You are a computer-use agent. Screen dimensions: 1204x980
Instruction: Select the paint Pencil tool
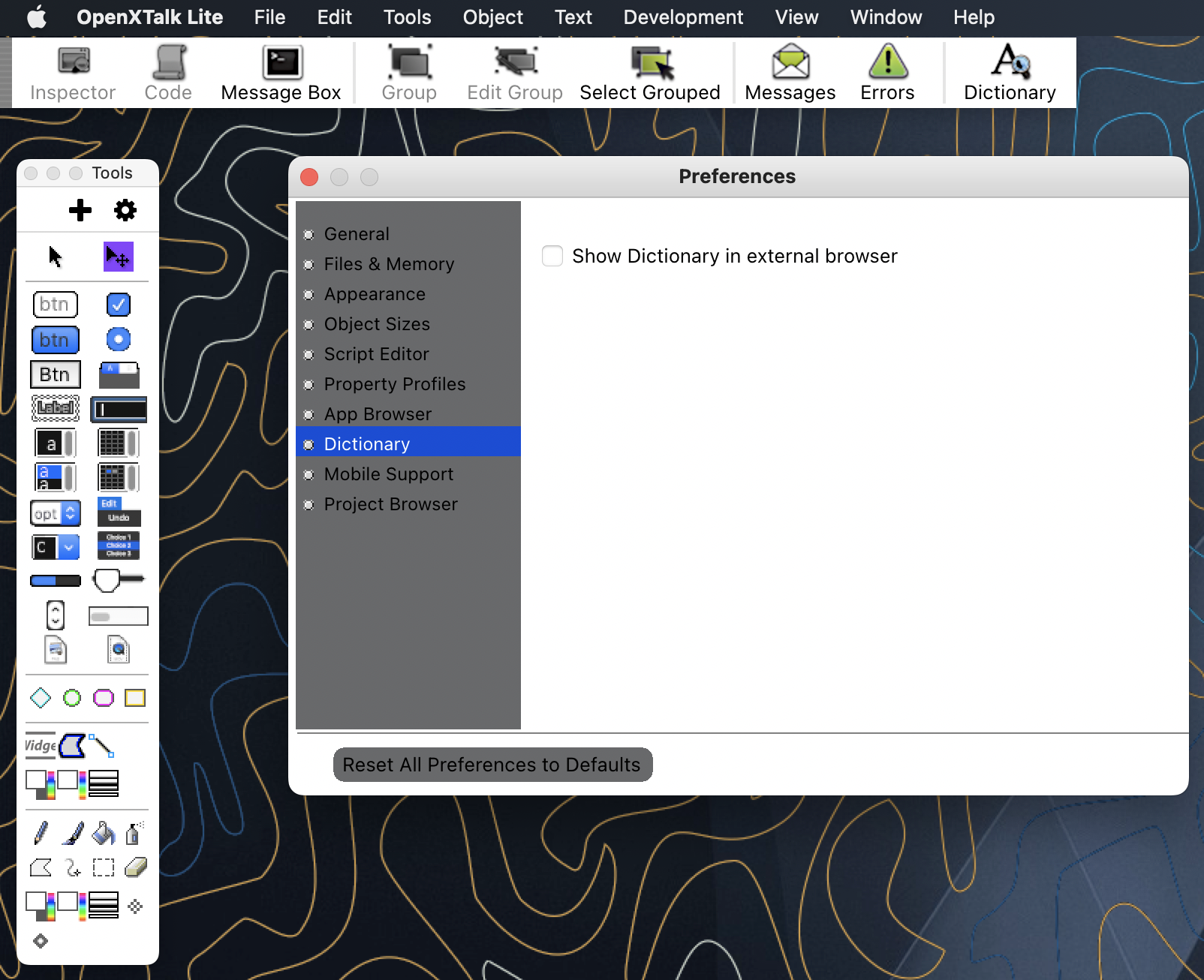pos(41,833)
